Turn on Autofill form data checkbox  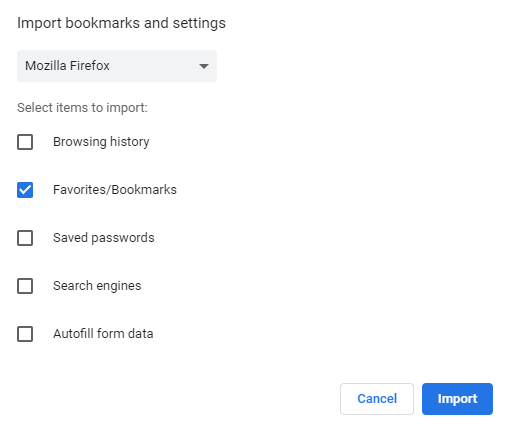pos(25,334)
